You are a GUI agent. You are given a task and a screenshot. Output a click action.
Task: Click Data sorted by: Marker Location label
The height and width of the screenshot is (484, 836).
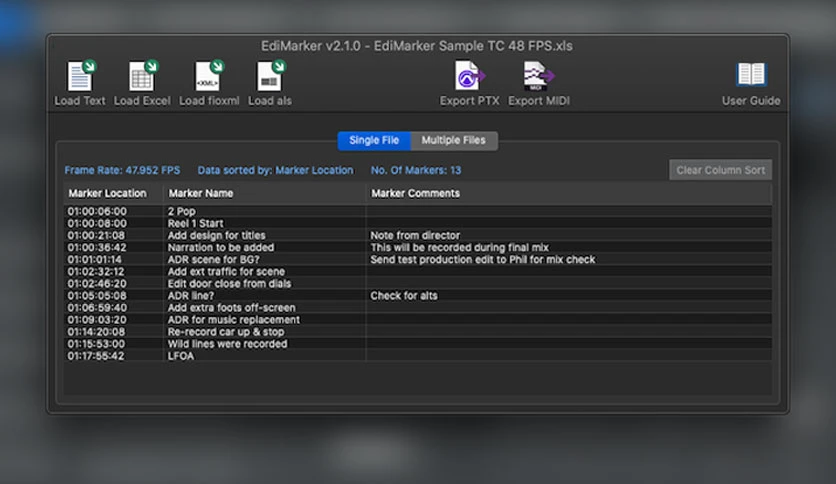click(x=276, y=171)
